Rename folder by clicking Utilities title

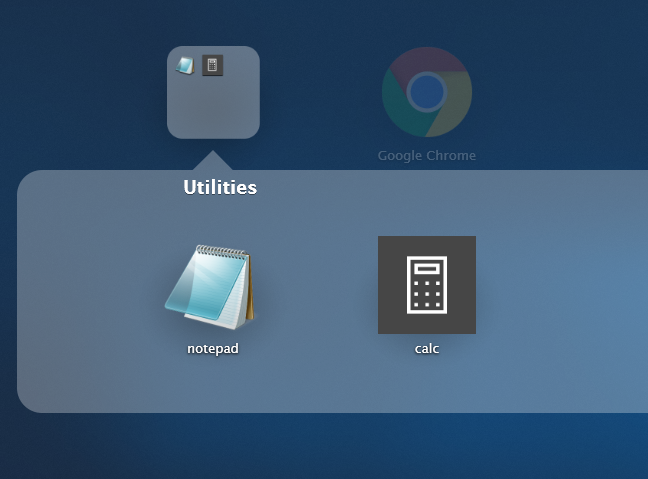220,187
